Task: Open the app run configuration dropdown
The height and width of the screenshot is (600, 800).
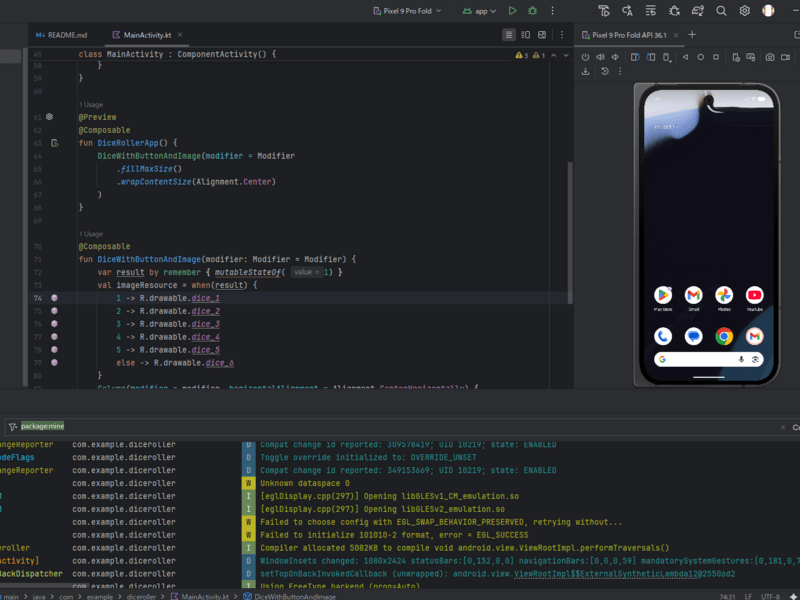Action: [x=481, y=11]
